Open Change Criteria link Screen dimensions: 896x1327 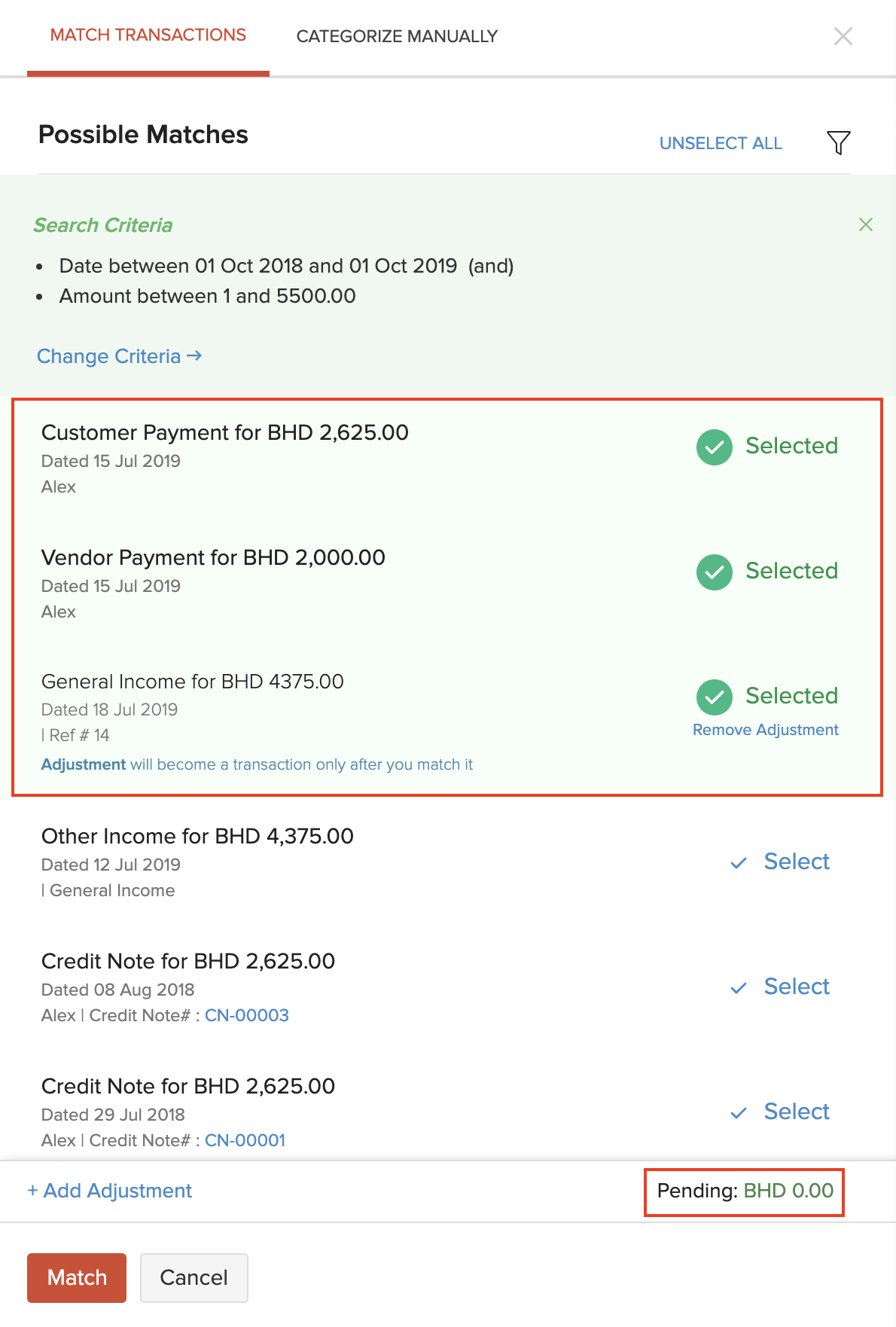point(119,356)
